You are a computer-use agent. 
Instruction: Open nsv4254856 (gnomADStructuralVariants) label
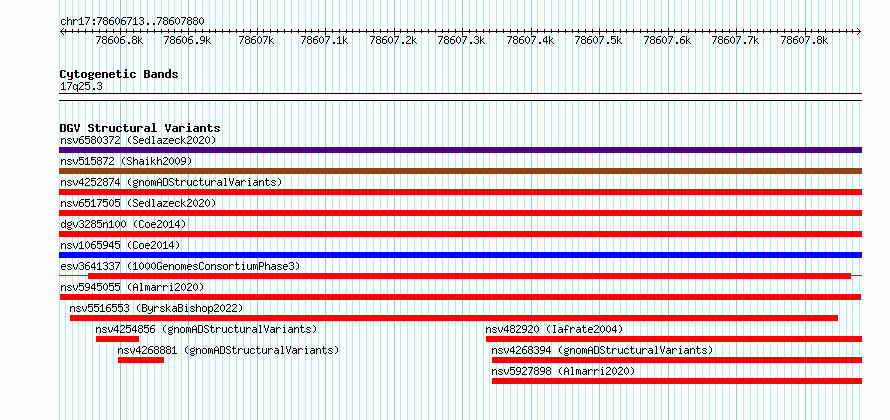tap(206, 329)
